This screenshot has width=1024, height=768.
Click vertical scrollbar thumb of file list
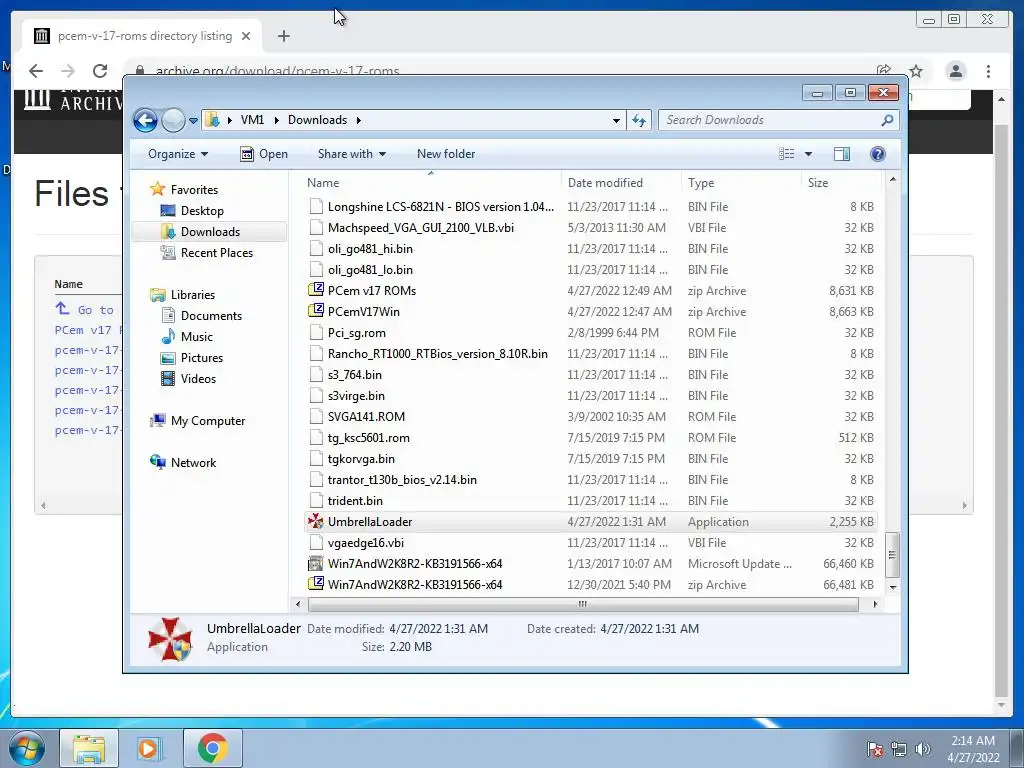[x=892, y=554]
